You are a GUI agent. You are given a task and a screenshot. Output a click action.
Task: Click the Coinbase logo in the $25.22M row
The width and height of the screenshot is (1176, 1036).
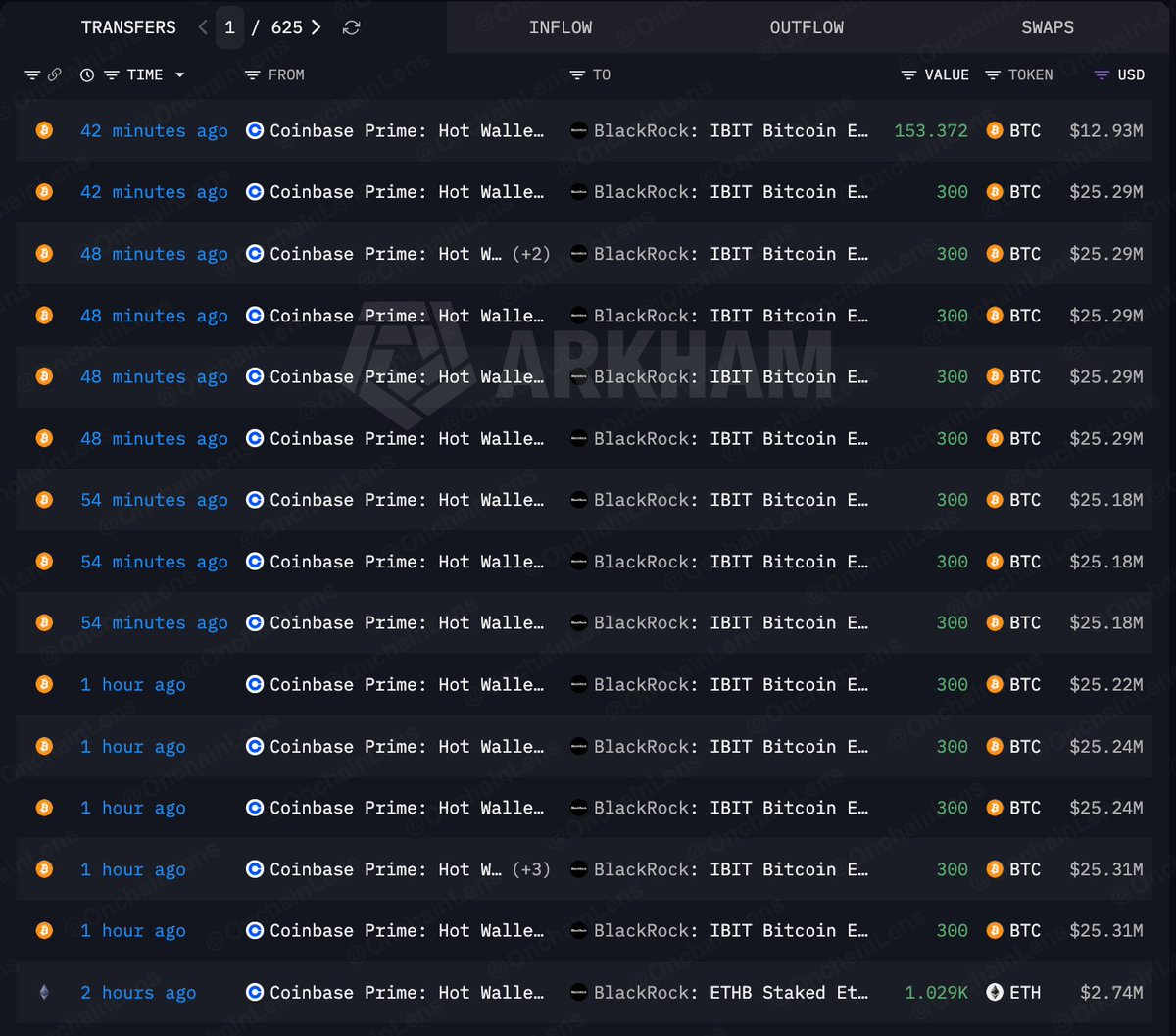pyautogui.click(x=255, y=684)
